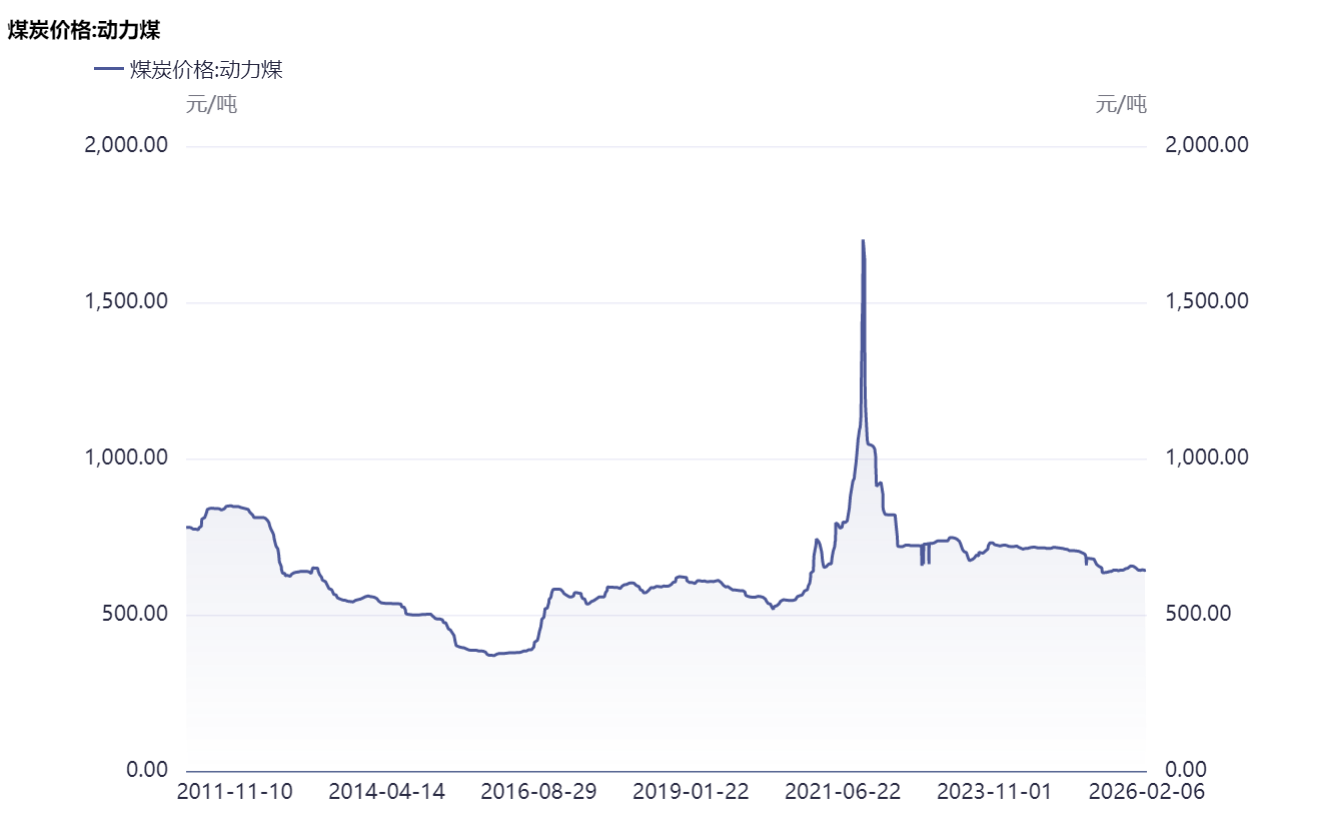The width and height of the screenshot is (1317, 828).
Task: Click the blue legend line swatch
Action: [x=108, y=70]
